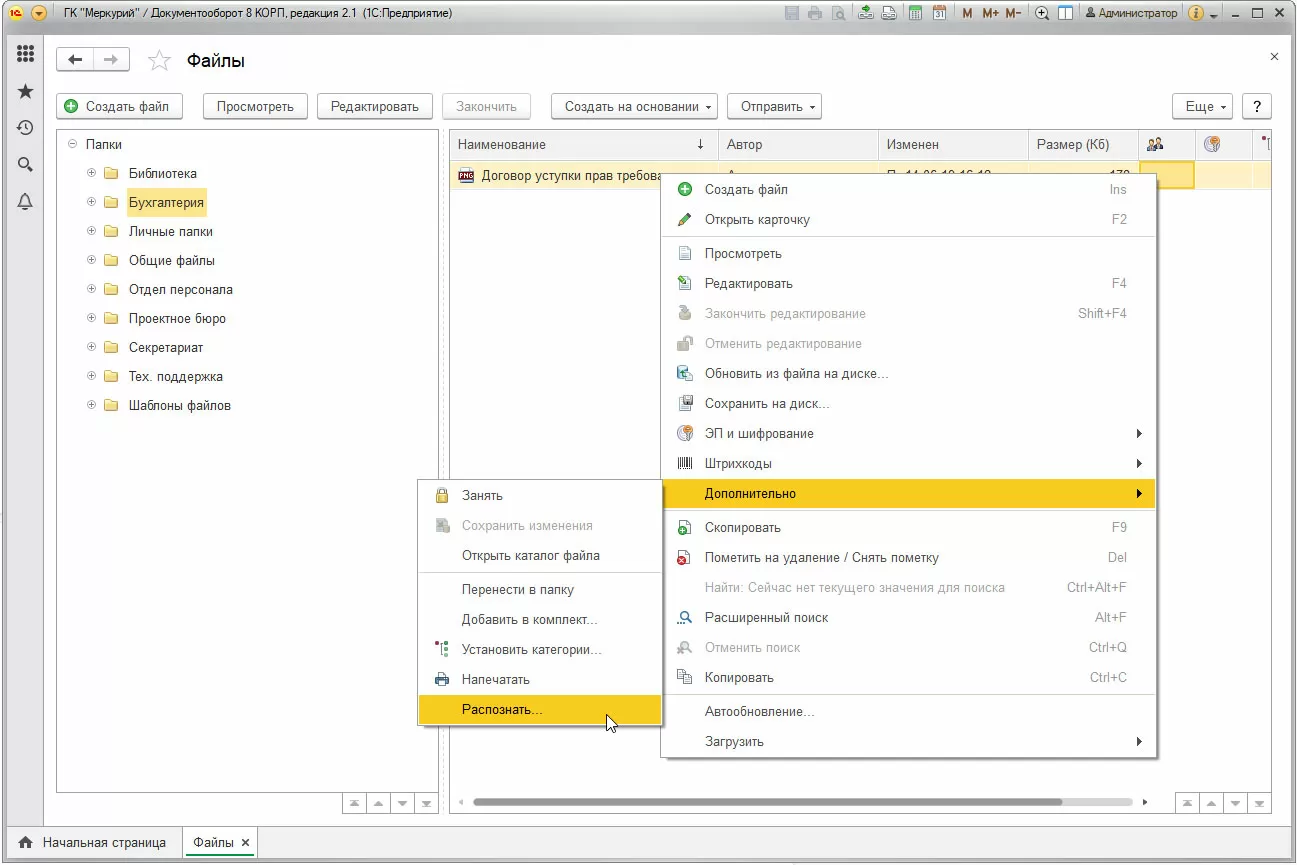Expand the Личные папки folder
Viewport: 1297px width, 865px height.
click(92, 231)
